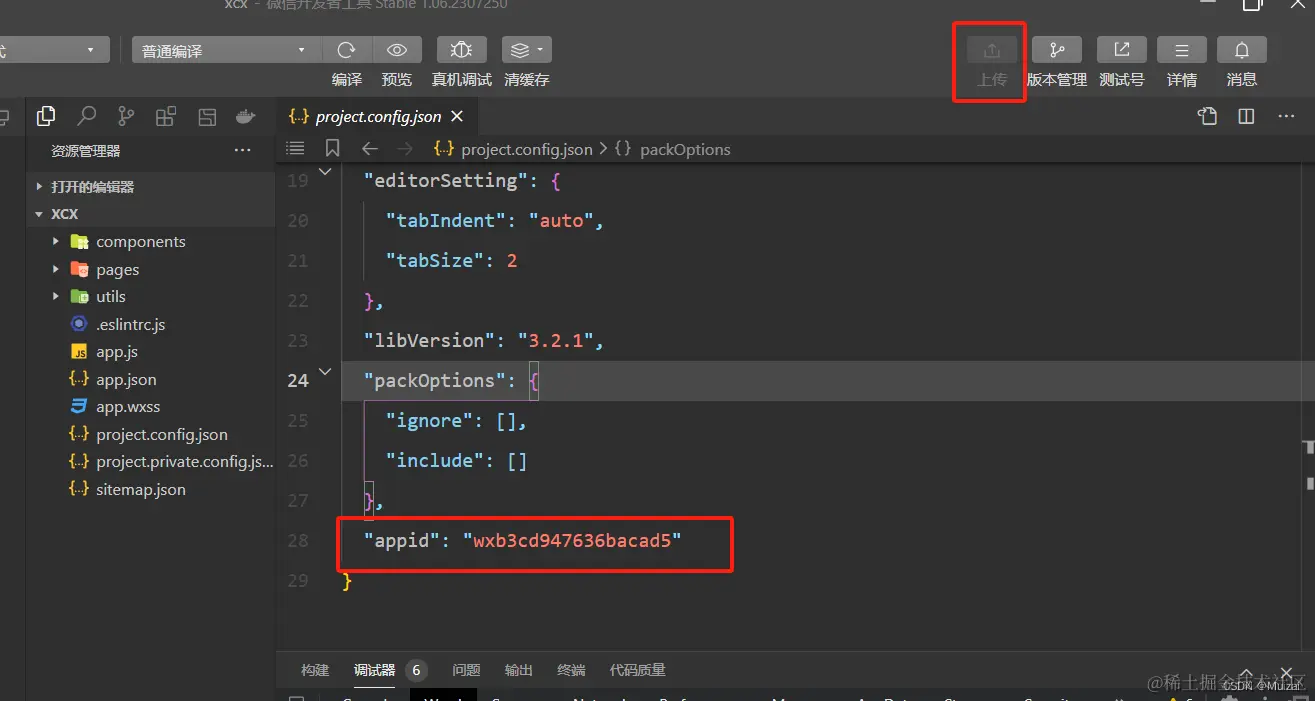Open explorer files icon in sidebar
This screenshot has width=1315, height=701.
pos(46,117)
